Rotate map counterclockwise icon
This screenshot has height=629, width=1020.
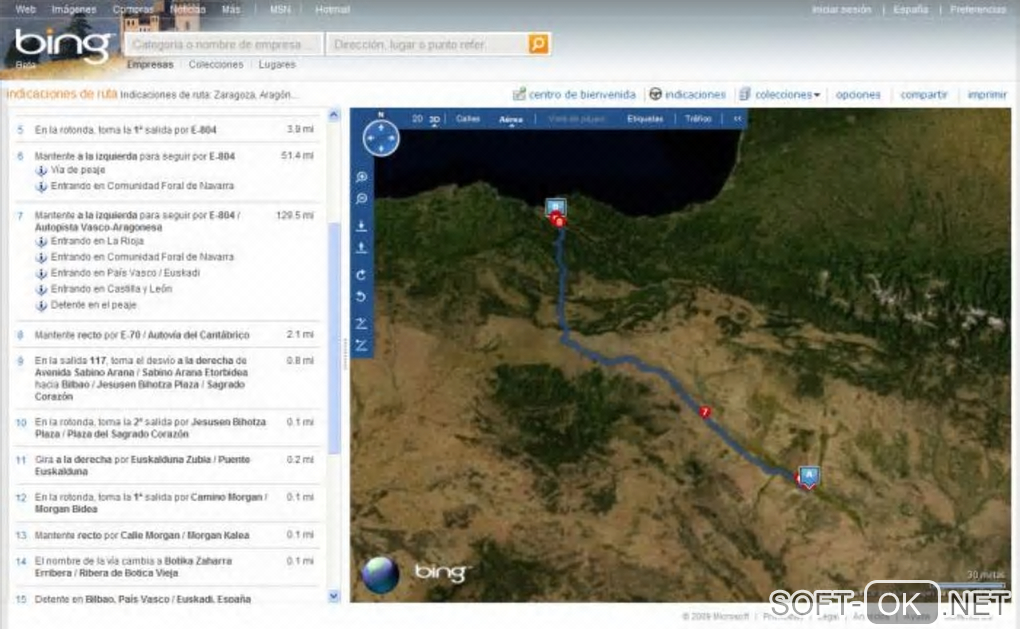(362, 297)
